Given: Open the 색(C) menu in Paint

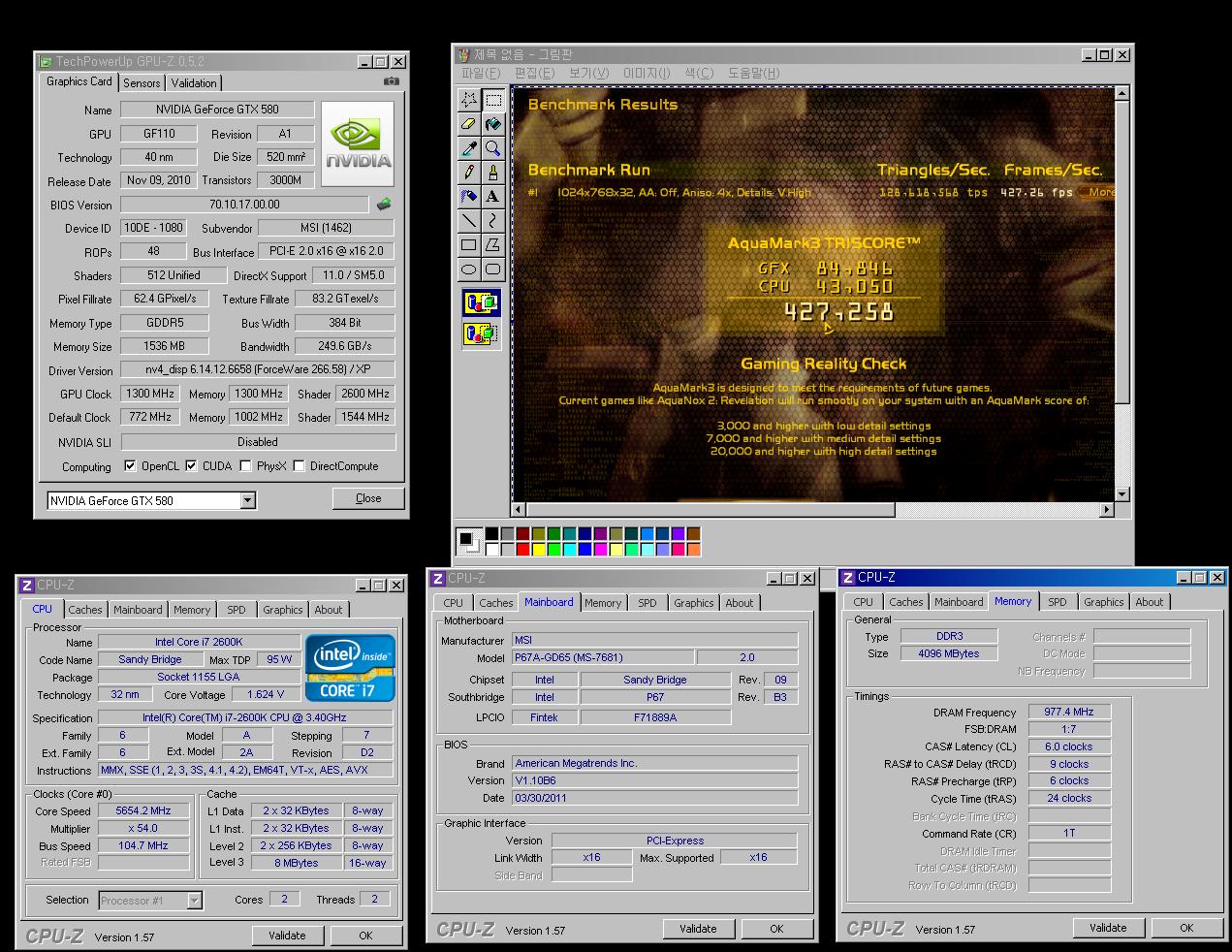Looking at the screenshot, I should click(699, 73).
